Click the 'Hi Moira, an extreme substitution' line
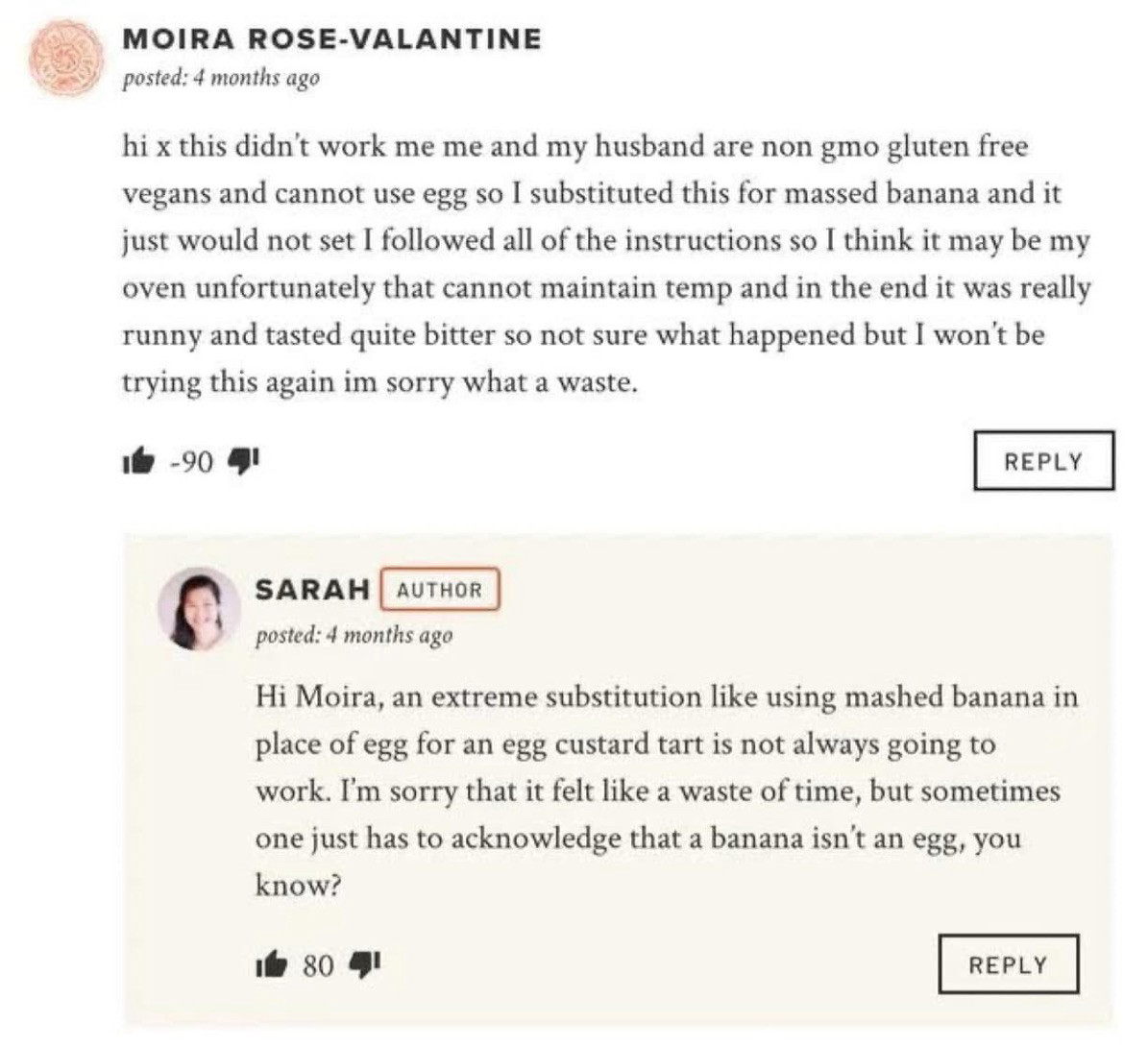The image size is (1148, 1047). [x=667, y=696]
